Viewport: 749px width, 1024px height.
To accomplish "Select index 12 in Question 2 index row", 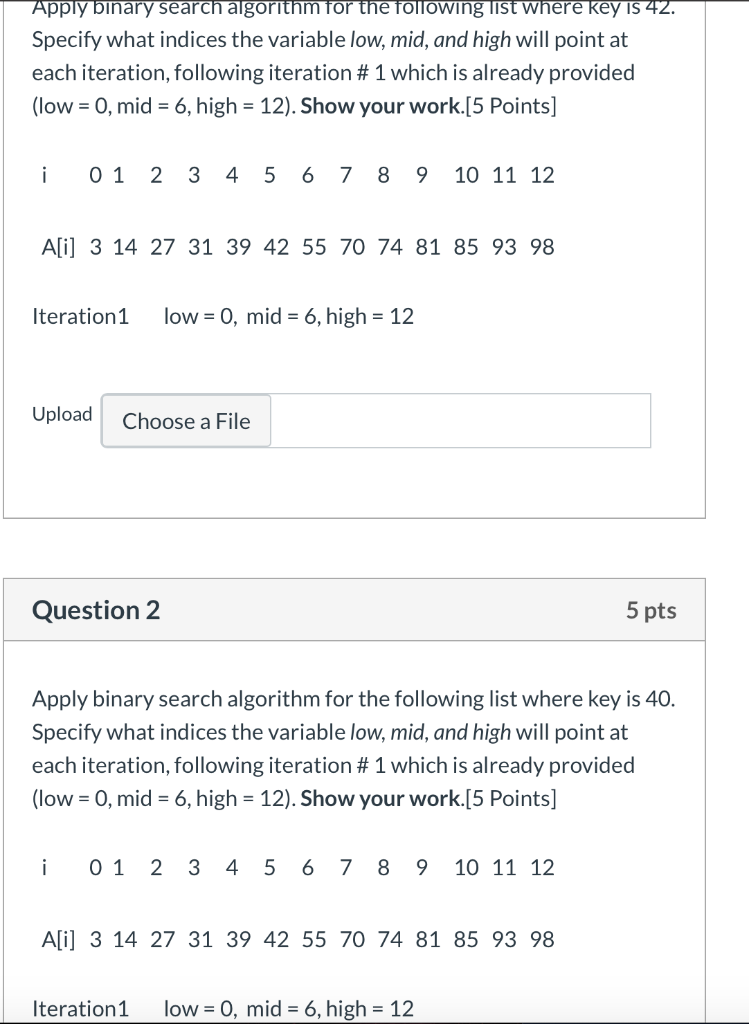I will pos(542,868).
